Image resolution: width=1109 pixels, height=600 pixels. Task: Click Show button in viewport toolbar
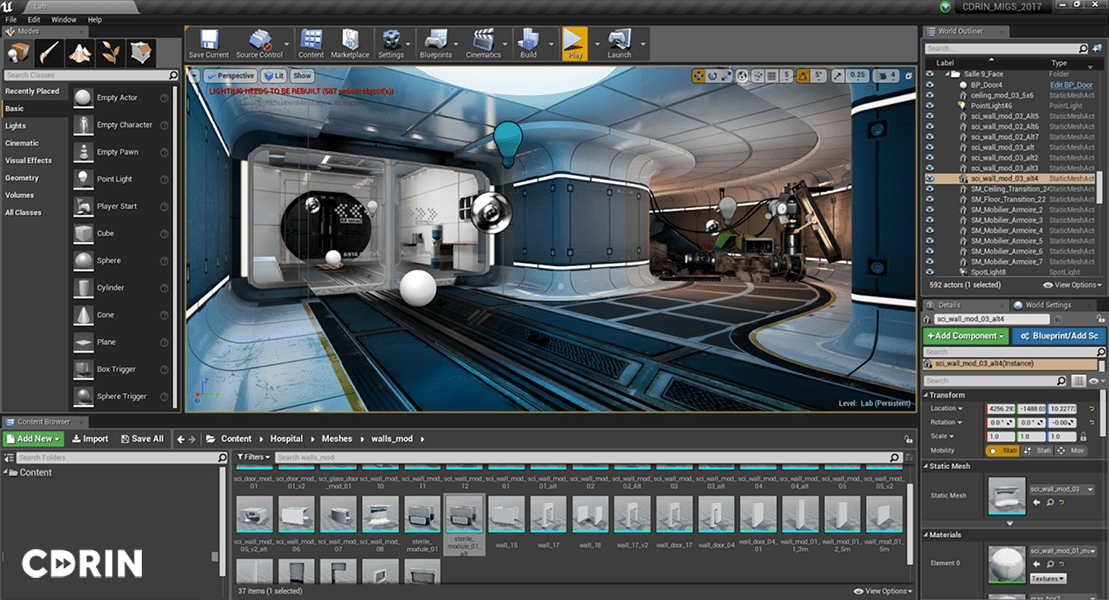pyautogui.click(x=302, y=76)
